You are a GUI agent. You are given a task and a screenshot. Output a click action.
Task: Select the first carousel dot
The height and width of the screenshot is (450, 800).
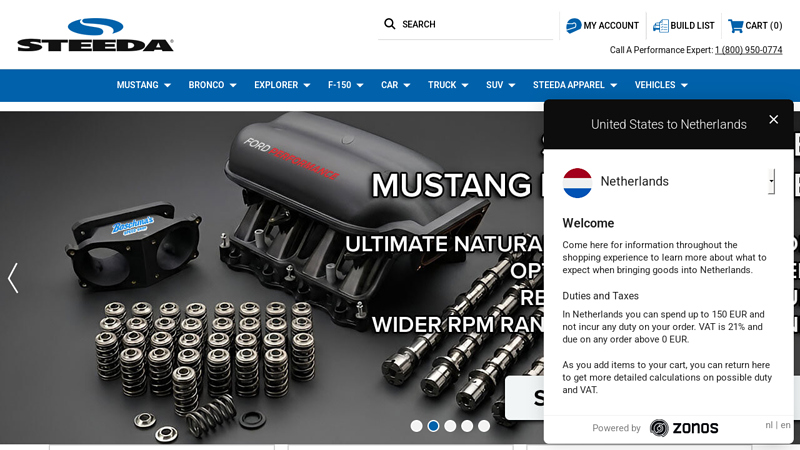[416, 426]
